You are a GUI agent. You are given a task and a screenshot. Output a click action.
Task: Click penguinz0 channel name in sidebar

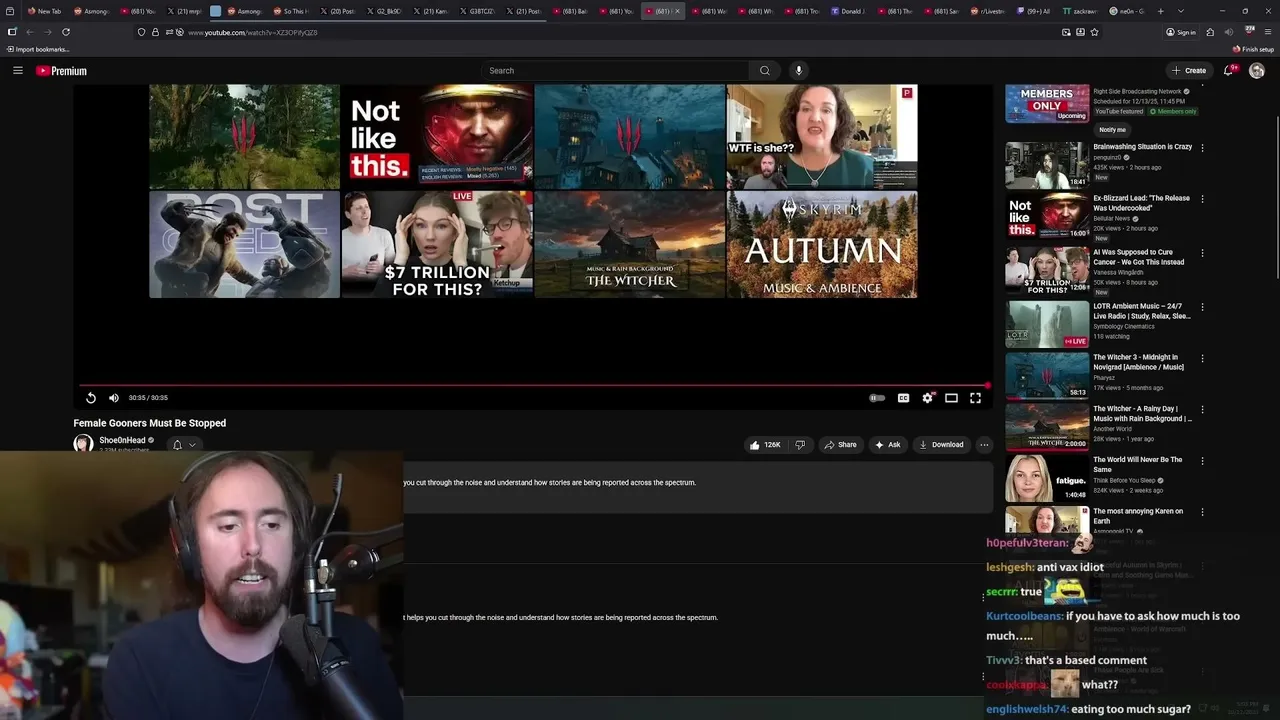click(1107, 157)
